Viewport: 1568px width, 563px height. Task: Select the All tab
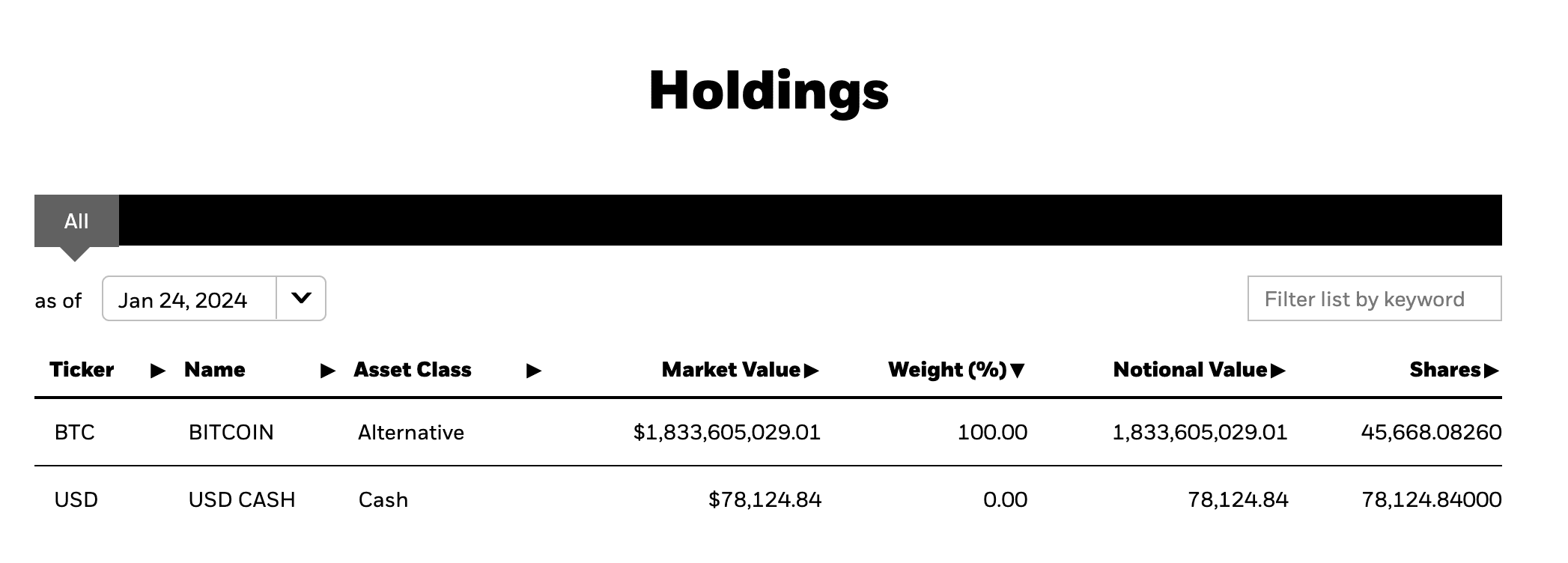[76, 221]
